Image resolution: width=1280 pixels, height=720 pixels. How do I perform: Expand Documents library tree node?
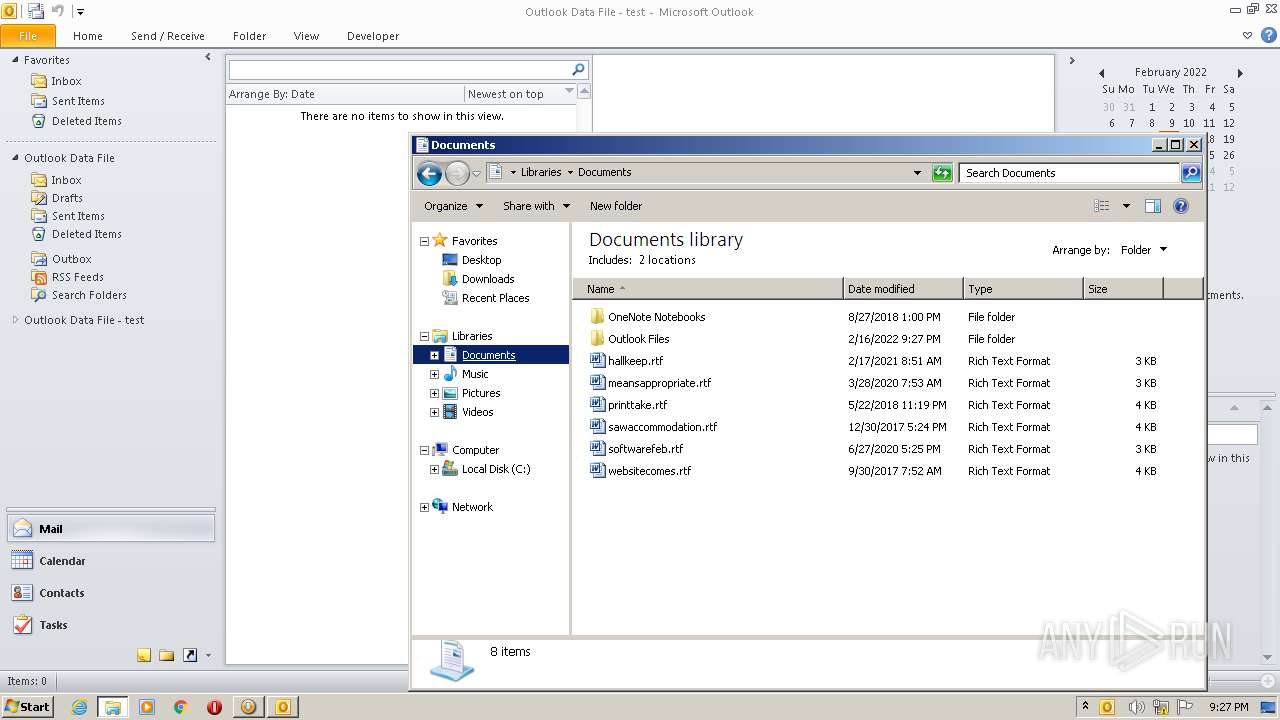[434, 355]
